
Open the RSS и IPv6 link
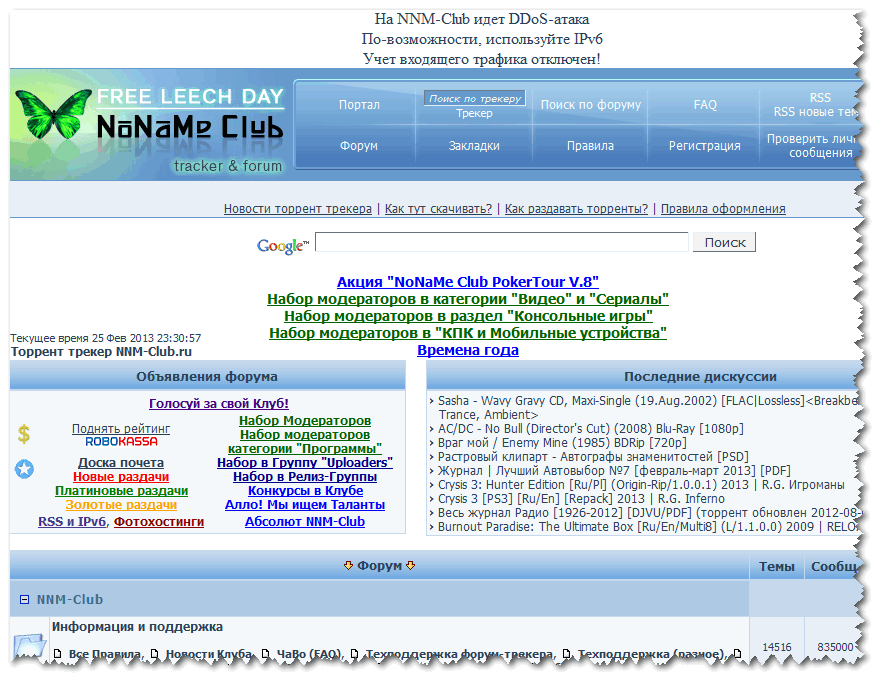pyautogui.click(x=72, y=522)
